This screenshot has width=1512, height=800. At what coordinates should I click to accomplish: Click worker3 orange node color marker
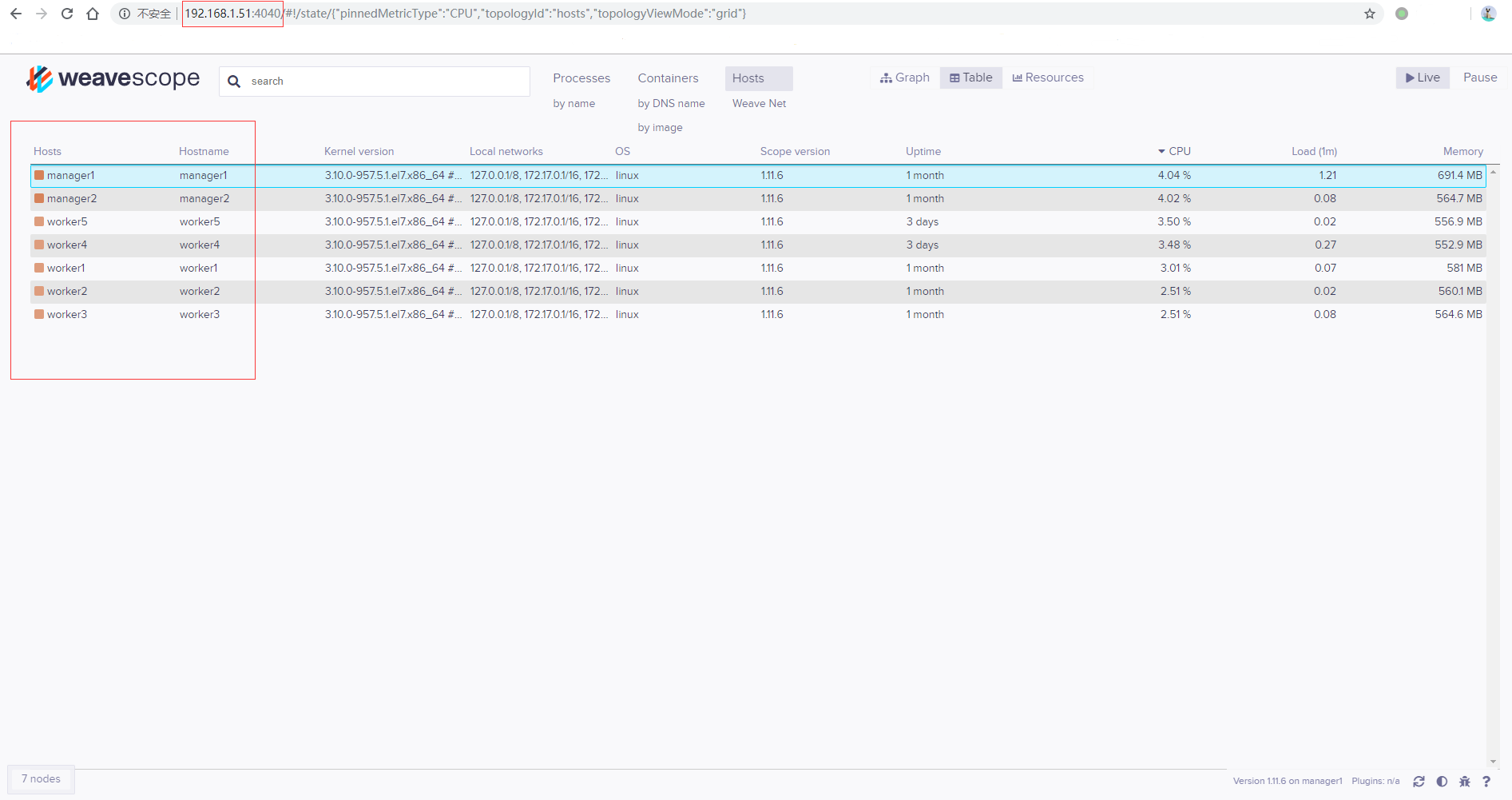tap(39, 315)
